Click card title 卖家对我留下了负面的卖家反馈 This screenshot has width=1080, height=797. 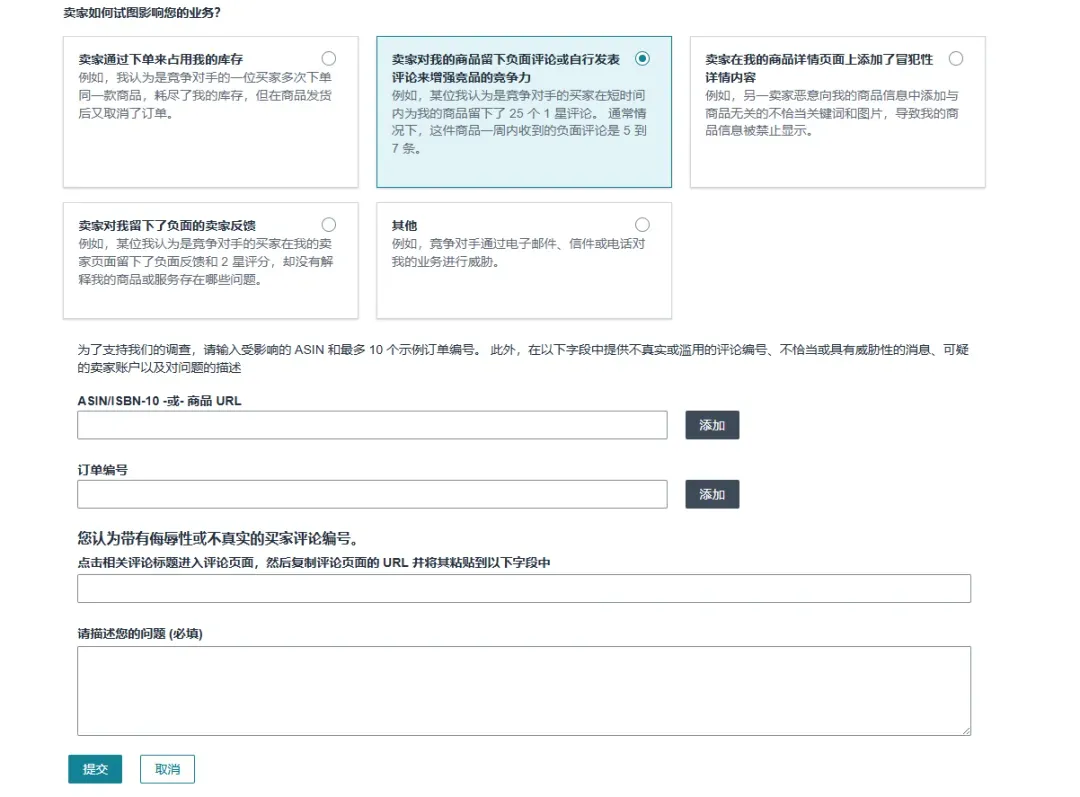(x=167, y=225)
